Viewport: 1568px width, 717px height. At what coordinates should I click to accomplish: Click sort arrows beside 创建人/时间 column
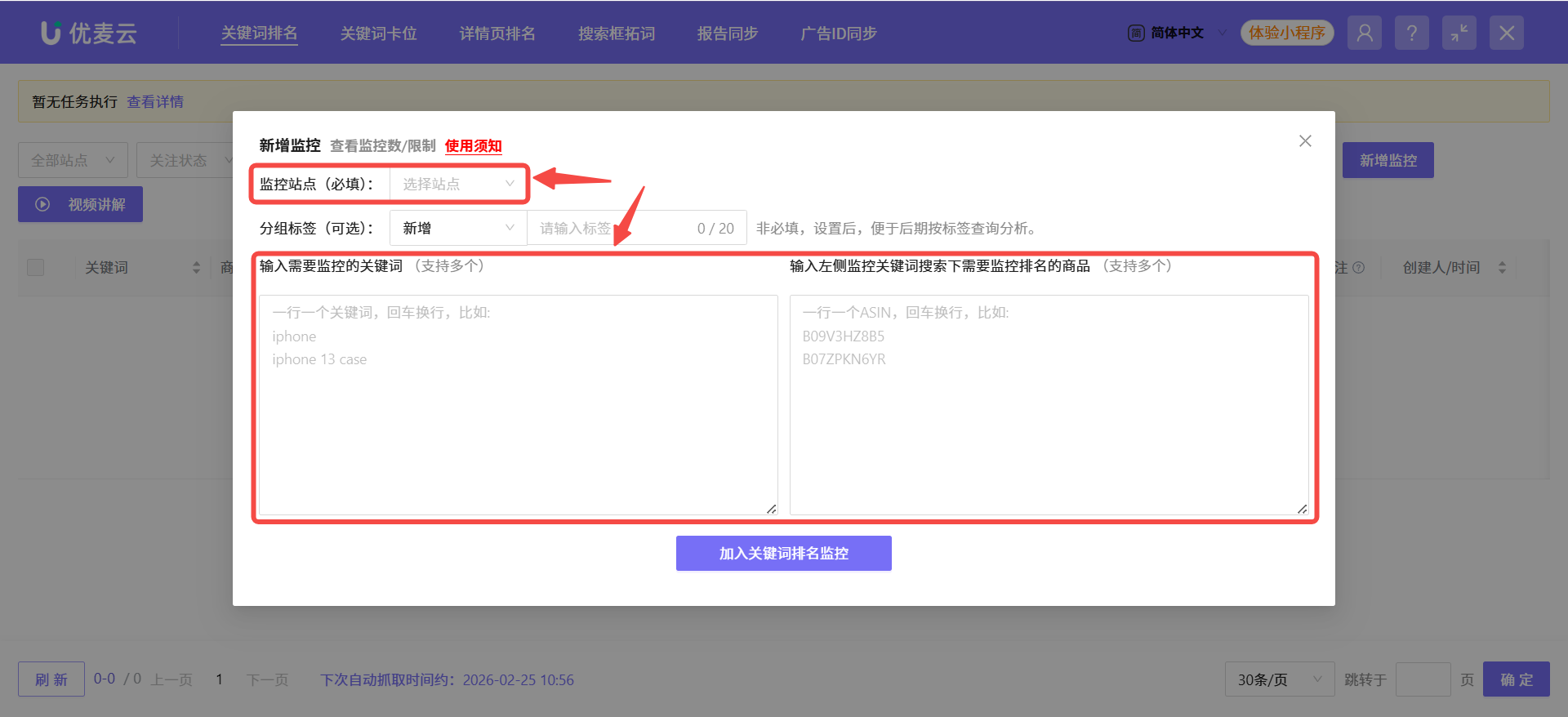click(1502, 267)
